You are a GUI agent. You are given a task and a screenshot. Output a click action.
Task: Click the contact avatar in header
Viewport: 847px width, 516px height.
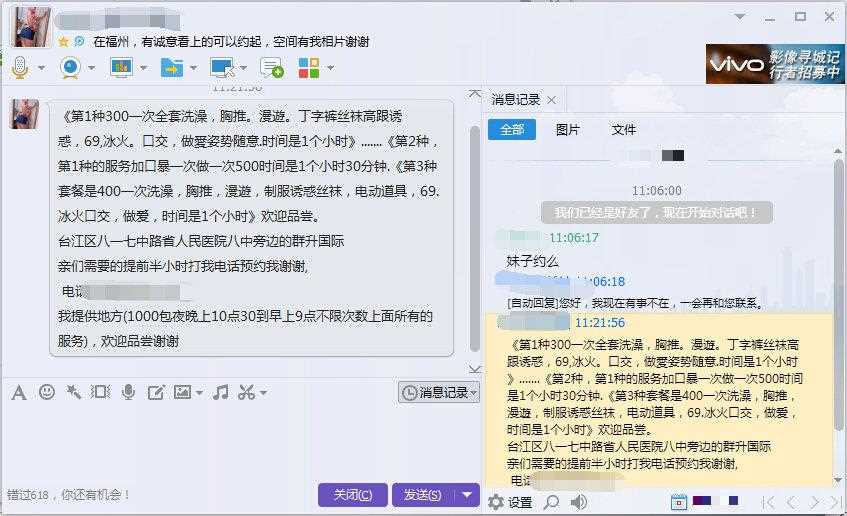[31, 27]
